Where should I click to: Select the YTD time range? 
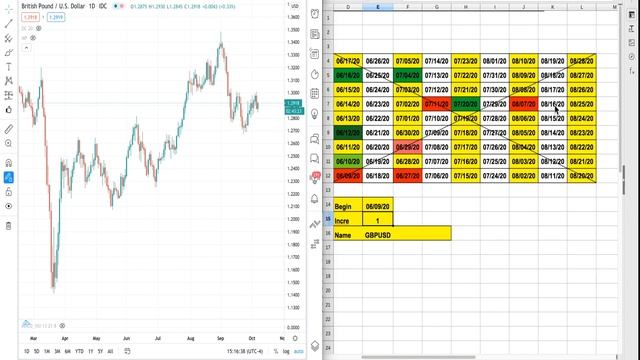pyautogui.click(x=79, y=351)
